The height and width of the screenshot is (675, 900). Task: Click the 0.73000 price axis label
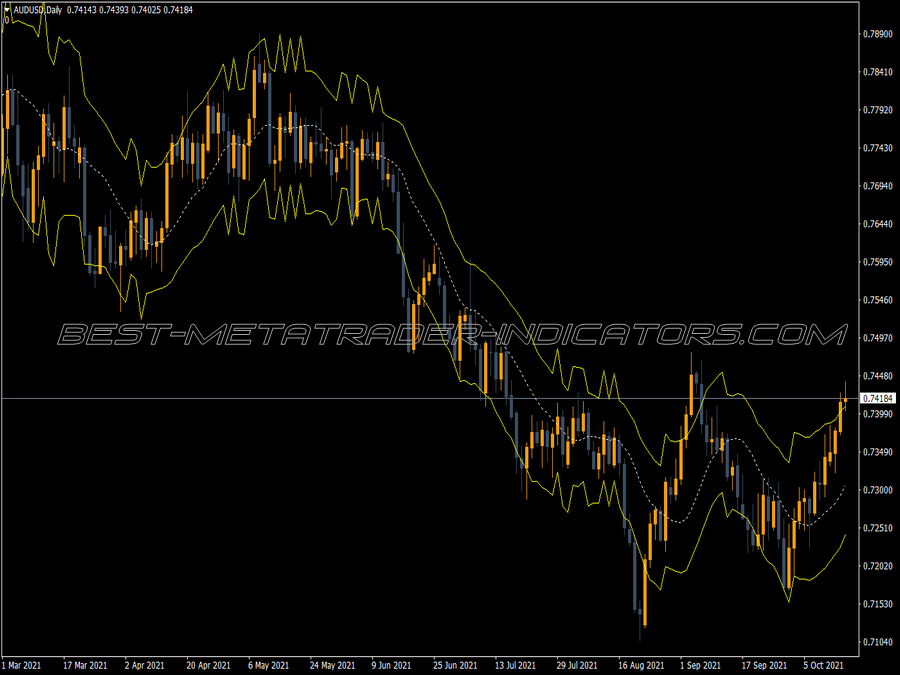878,490
